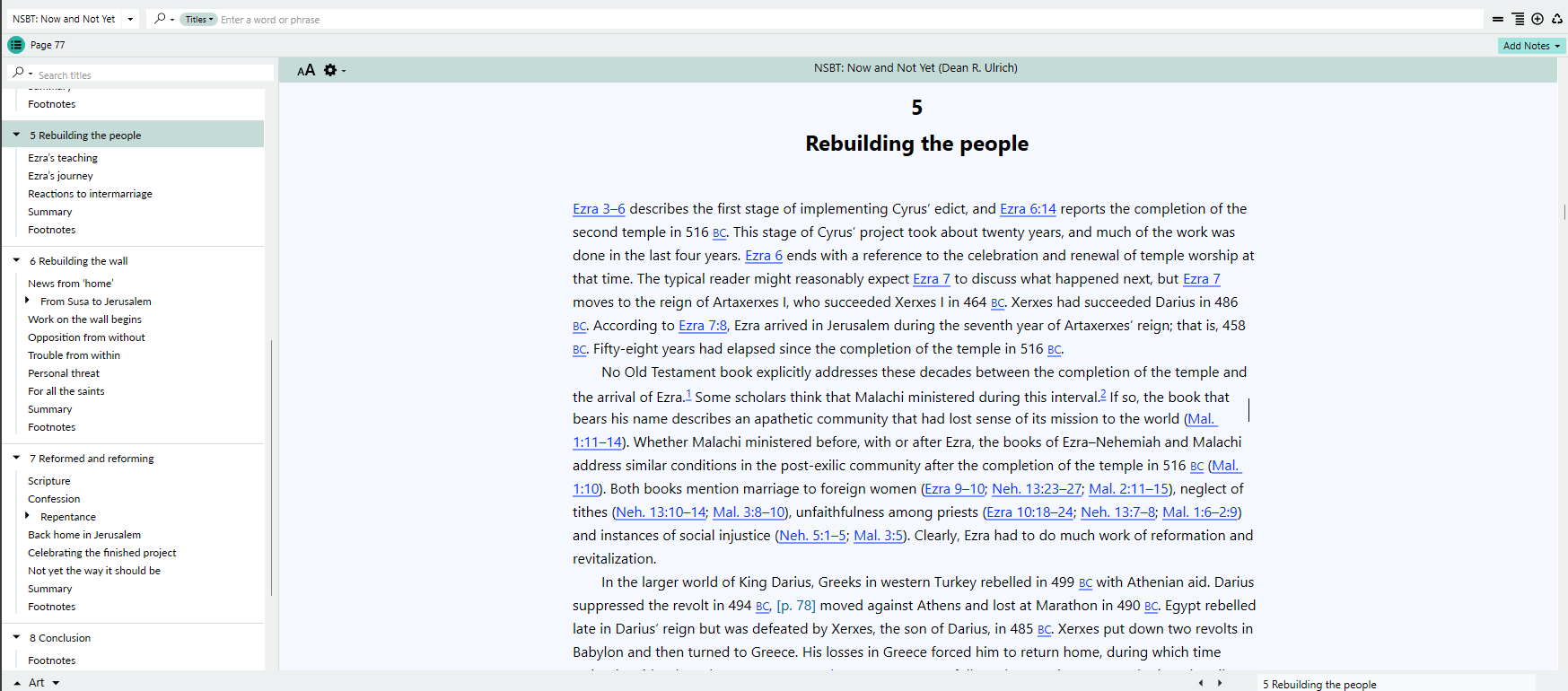Select Personal threat in contents
The height and width of the screenshot is (691, 1568).
(x=64, y=373)
